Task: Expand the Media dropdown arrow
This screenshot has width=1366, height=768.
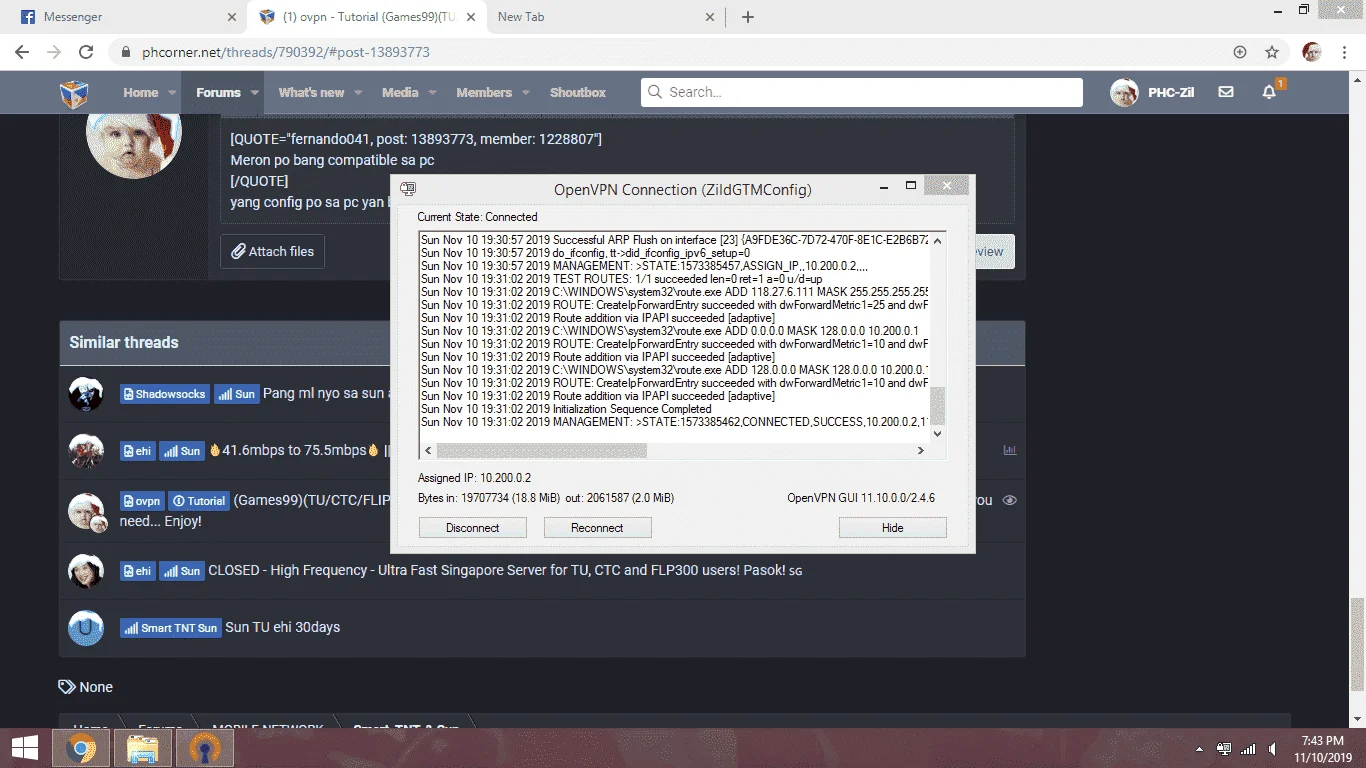Action: pos(432,93)
